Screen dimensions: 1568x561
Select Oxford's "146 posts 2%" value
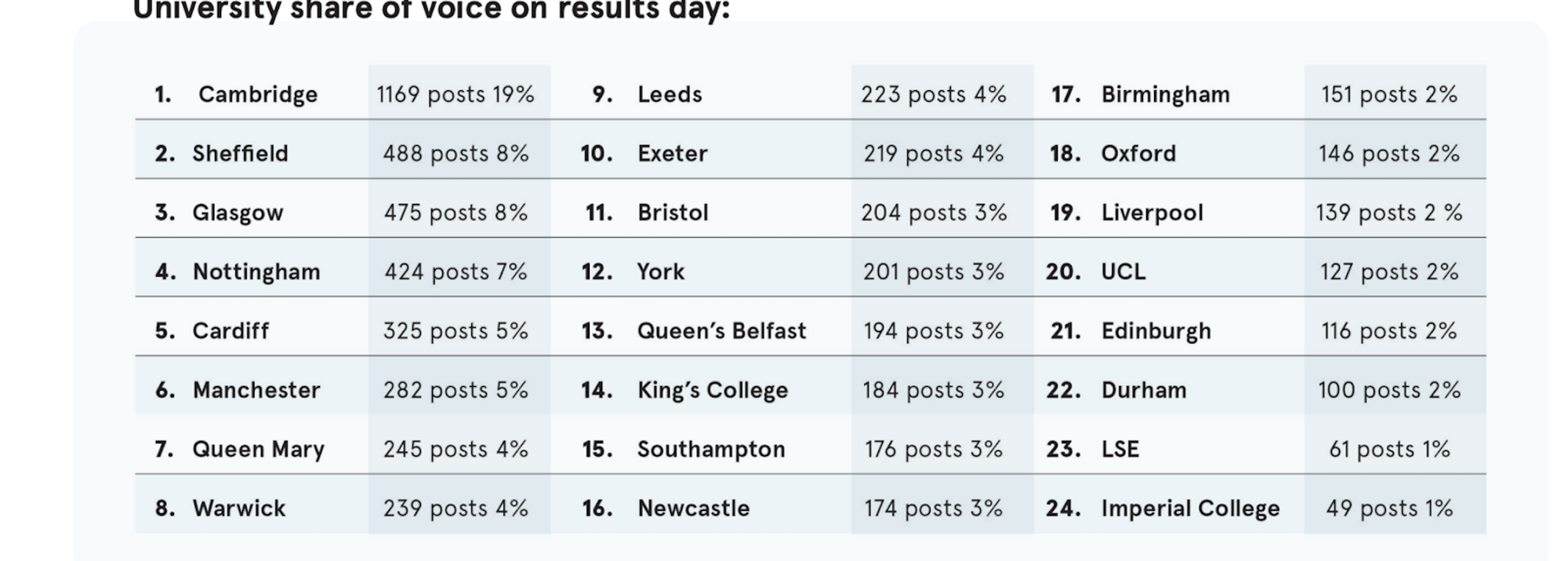[x=1388, y=153]
